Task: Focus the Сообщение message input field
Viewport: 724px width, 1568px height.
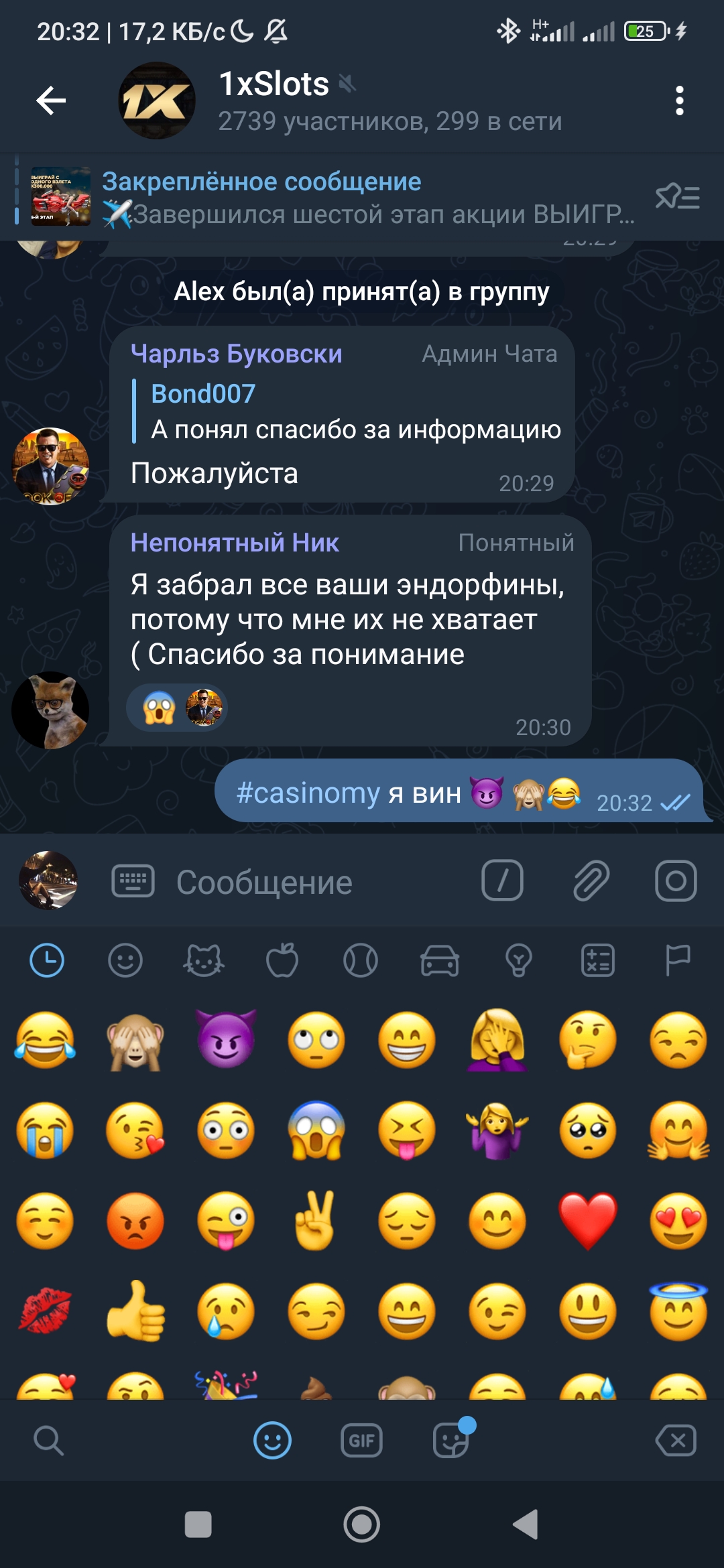Action: pyautogui.click(x=315, y=882)
